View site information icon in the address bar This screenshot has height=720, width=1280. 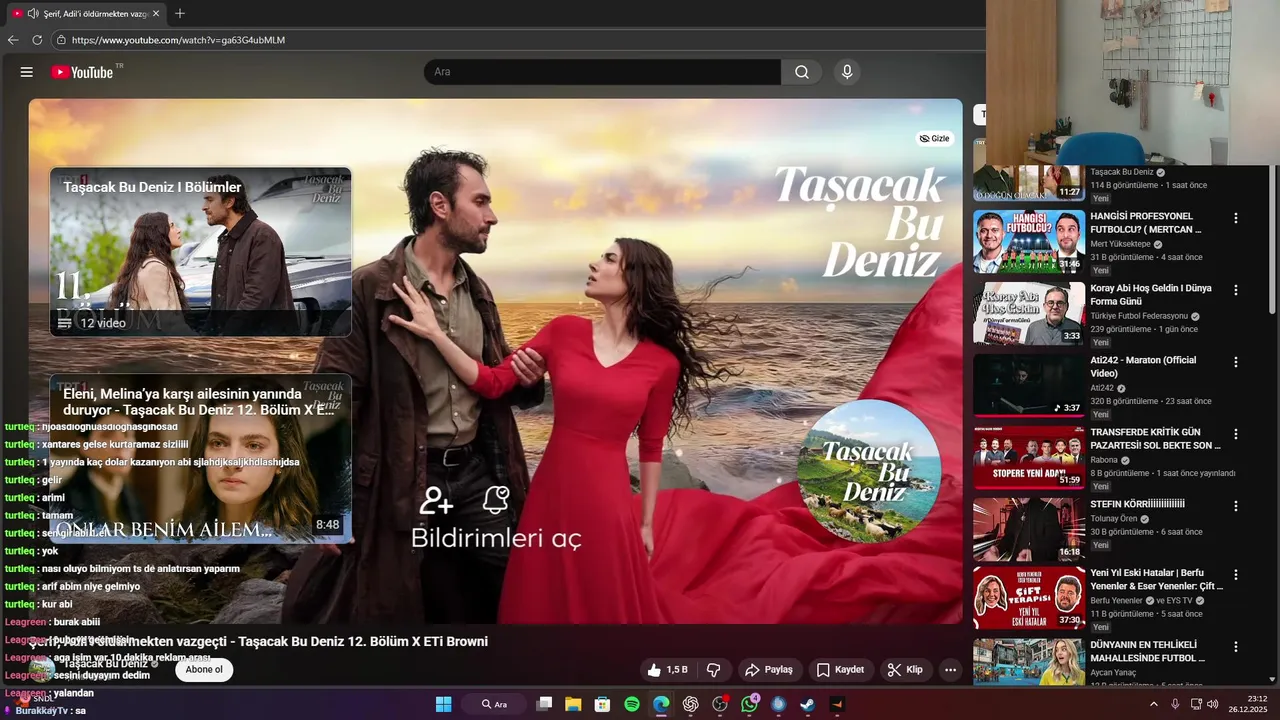pos(61,40)
